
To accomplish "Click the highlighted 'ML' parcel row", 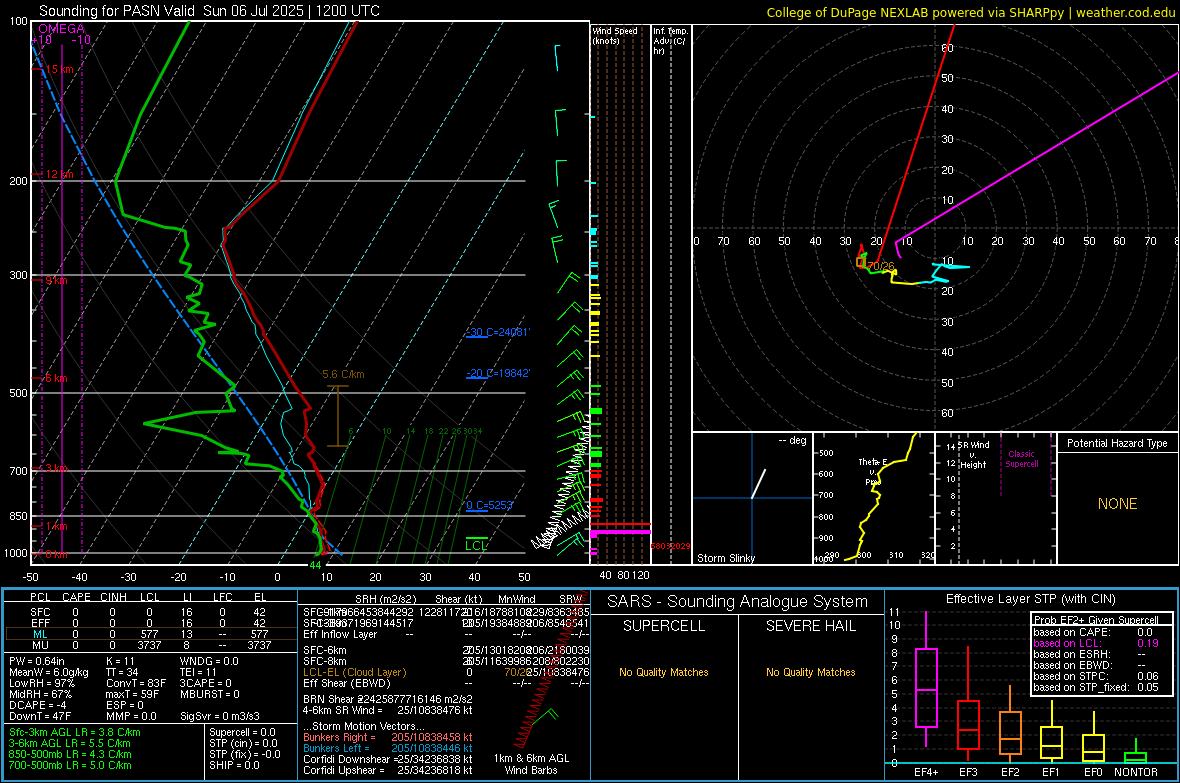I will 150,634.
